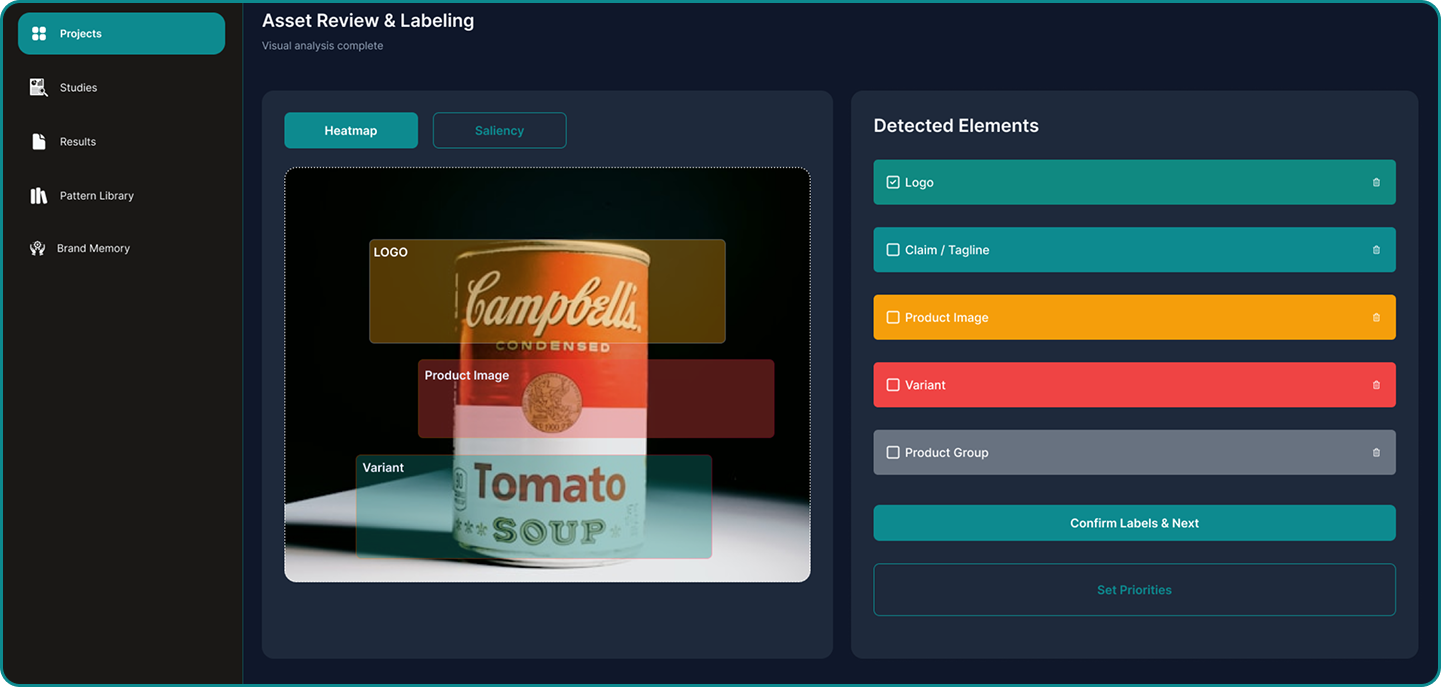Select the LOGO bounding box on the image

[548, 290]
